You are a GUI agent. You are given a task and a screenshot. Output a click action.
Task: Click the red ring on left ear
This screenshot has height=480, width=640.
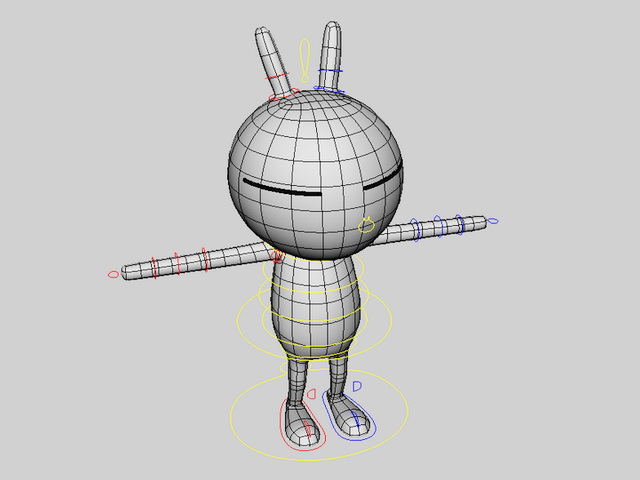tap(277, 76)
